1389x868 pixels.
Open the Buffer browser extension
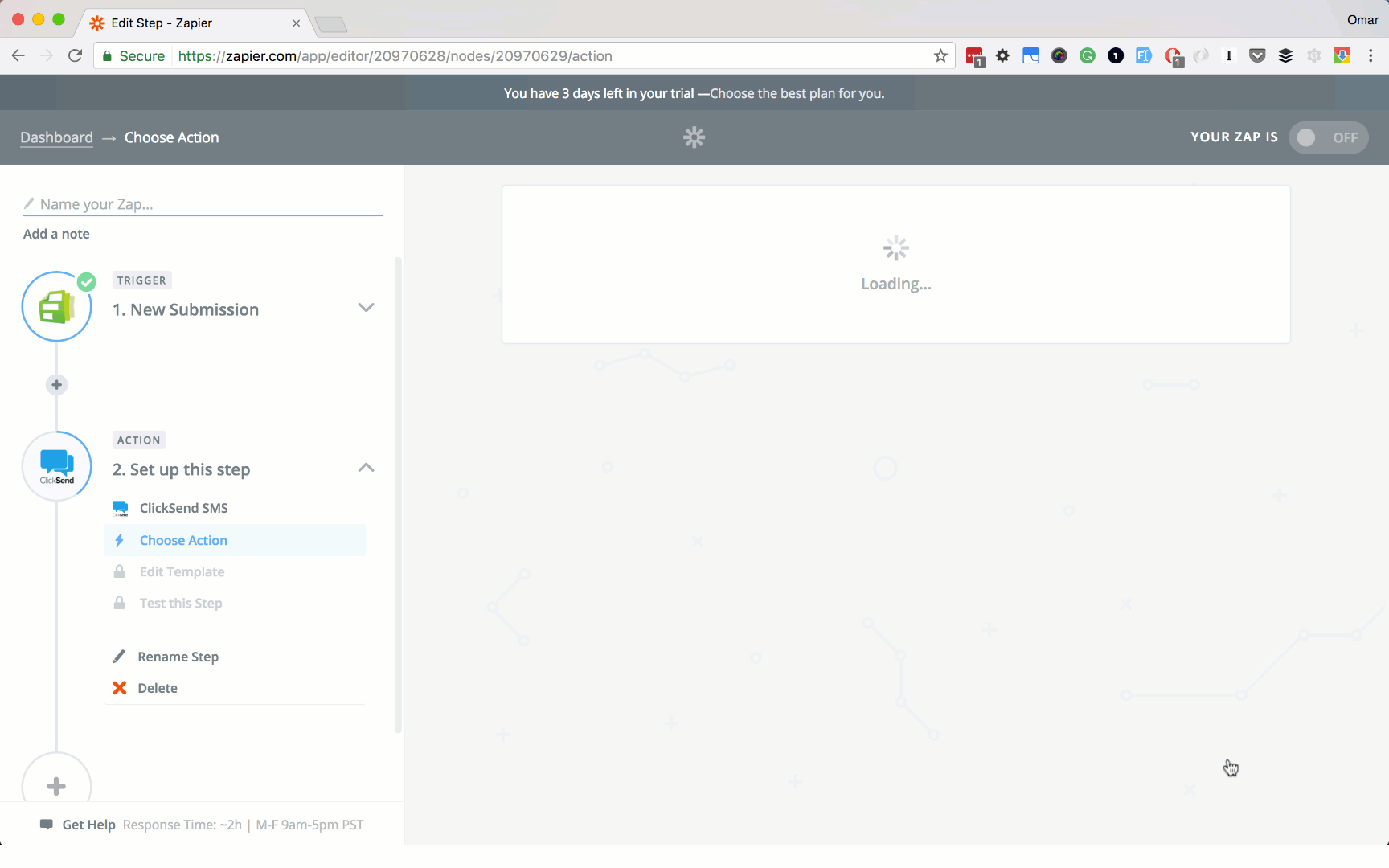[x=1285, y=55]
